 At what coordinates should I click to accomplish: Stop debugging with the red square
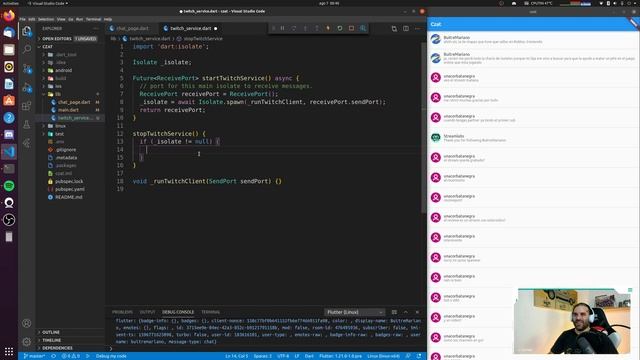coord(351,28)
